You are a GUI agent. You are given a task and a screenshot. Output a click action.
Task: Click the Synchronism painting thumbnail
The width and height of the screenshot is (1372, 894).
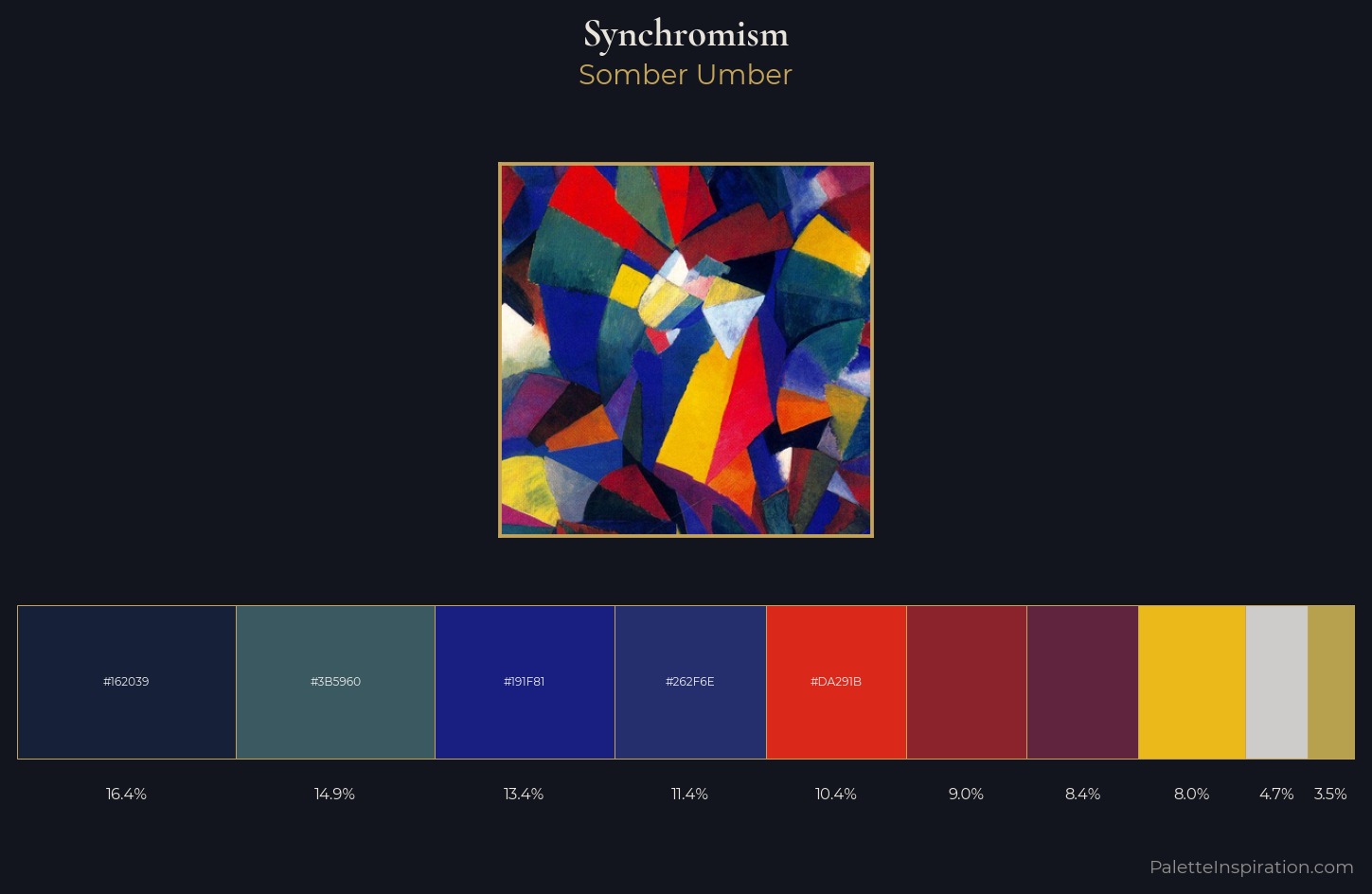pyautogui.click(x=686, y=350)
